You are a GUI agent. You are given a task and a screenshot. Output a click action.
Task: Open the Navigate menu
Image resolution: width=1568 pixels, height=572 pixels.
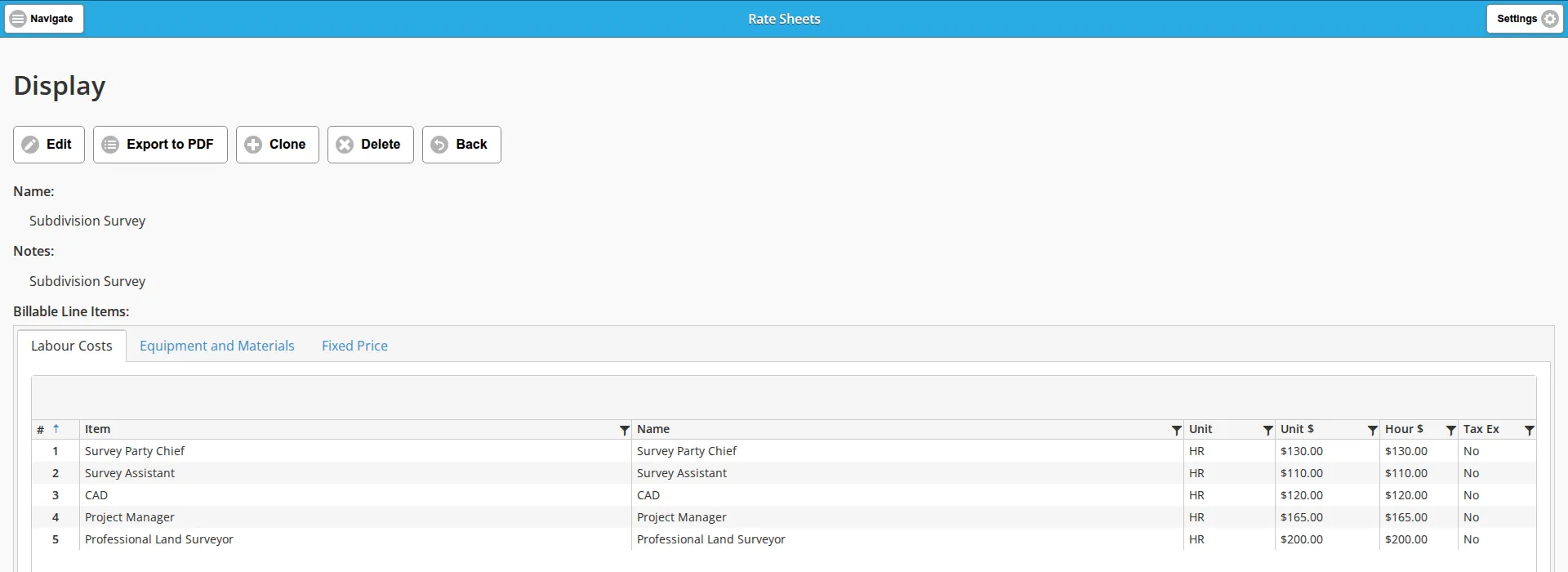(44, 19)
